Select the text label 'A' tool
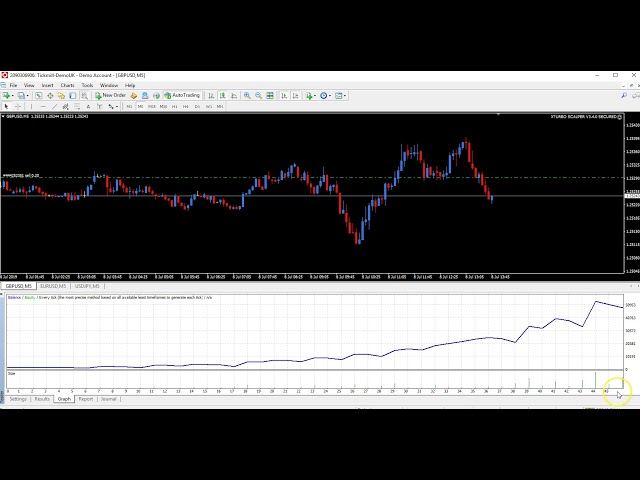 89,106
